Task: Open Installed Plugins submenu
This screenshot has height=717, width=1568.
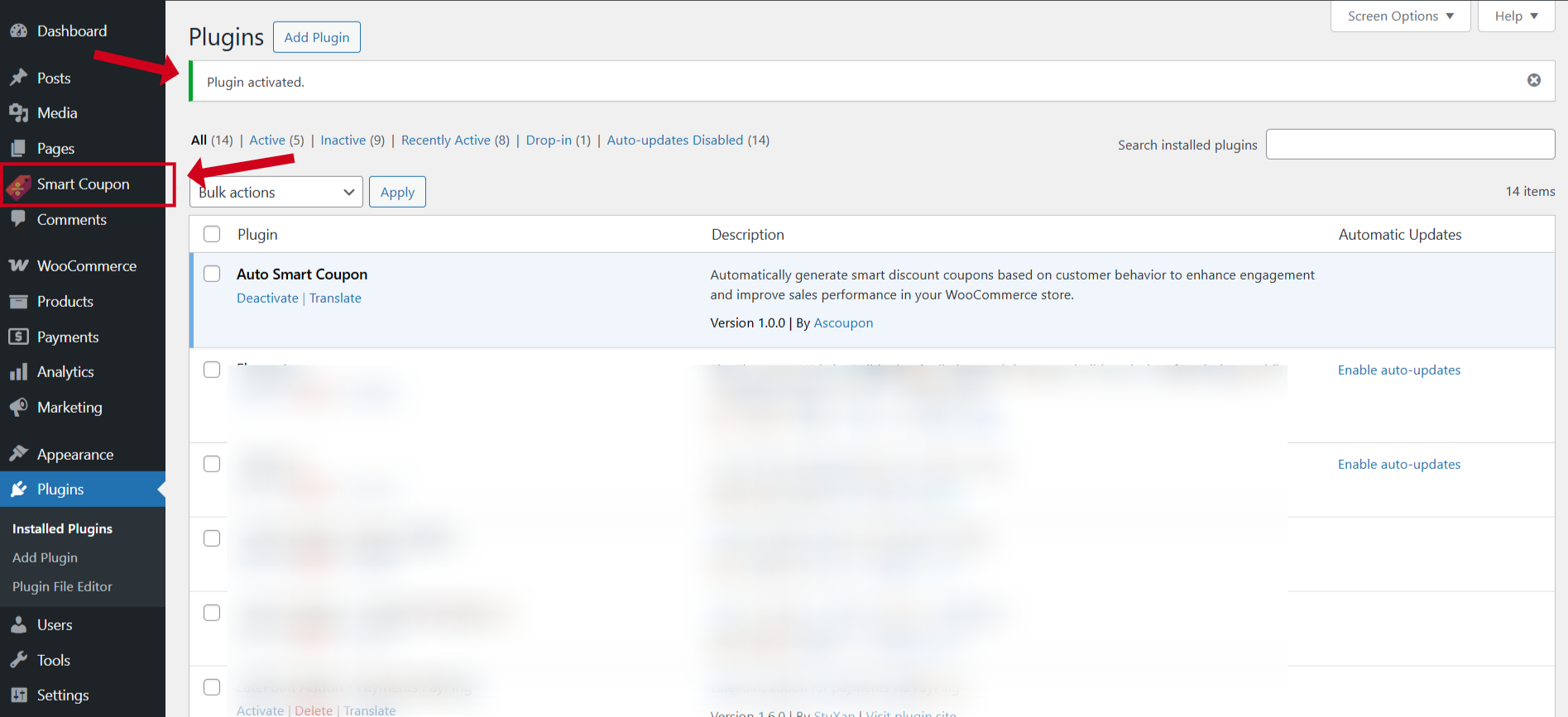Action: (x=62, y=528)
